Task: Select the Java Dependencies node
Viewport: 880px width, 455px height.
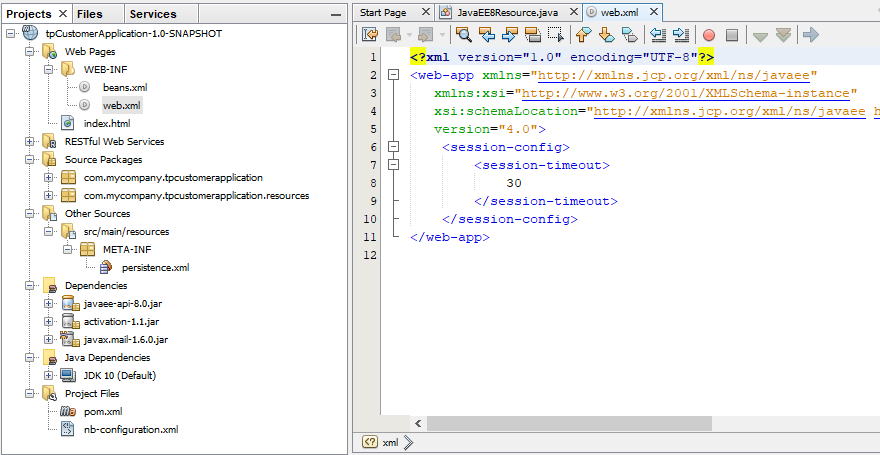Action: [x=107, y=358]
